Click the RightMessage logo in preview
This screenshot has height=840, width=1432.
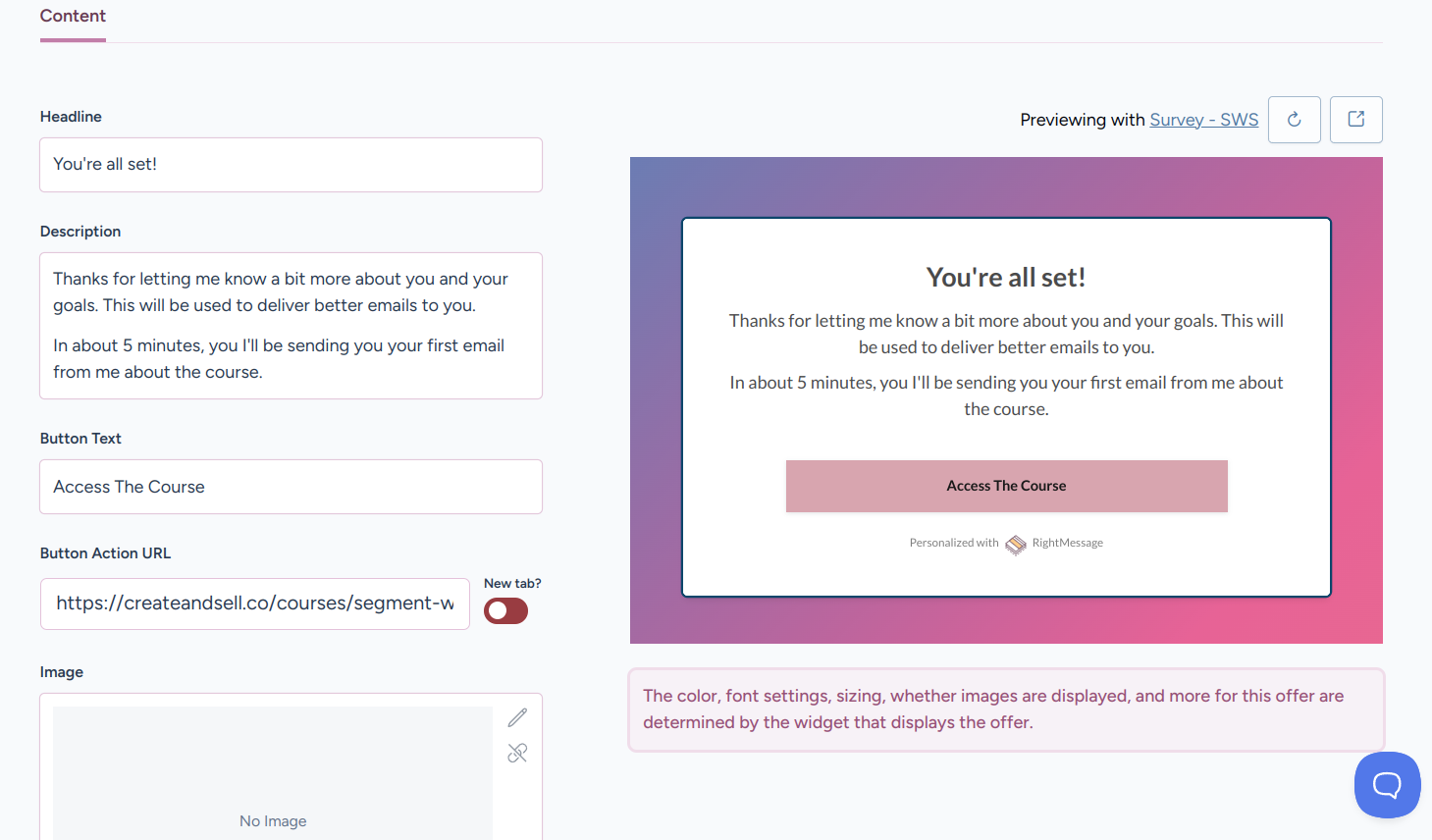(1015, 544)
